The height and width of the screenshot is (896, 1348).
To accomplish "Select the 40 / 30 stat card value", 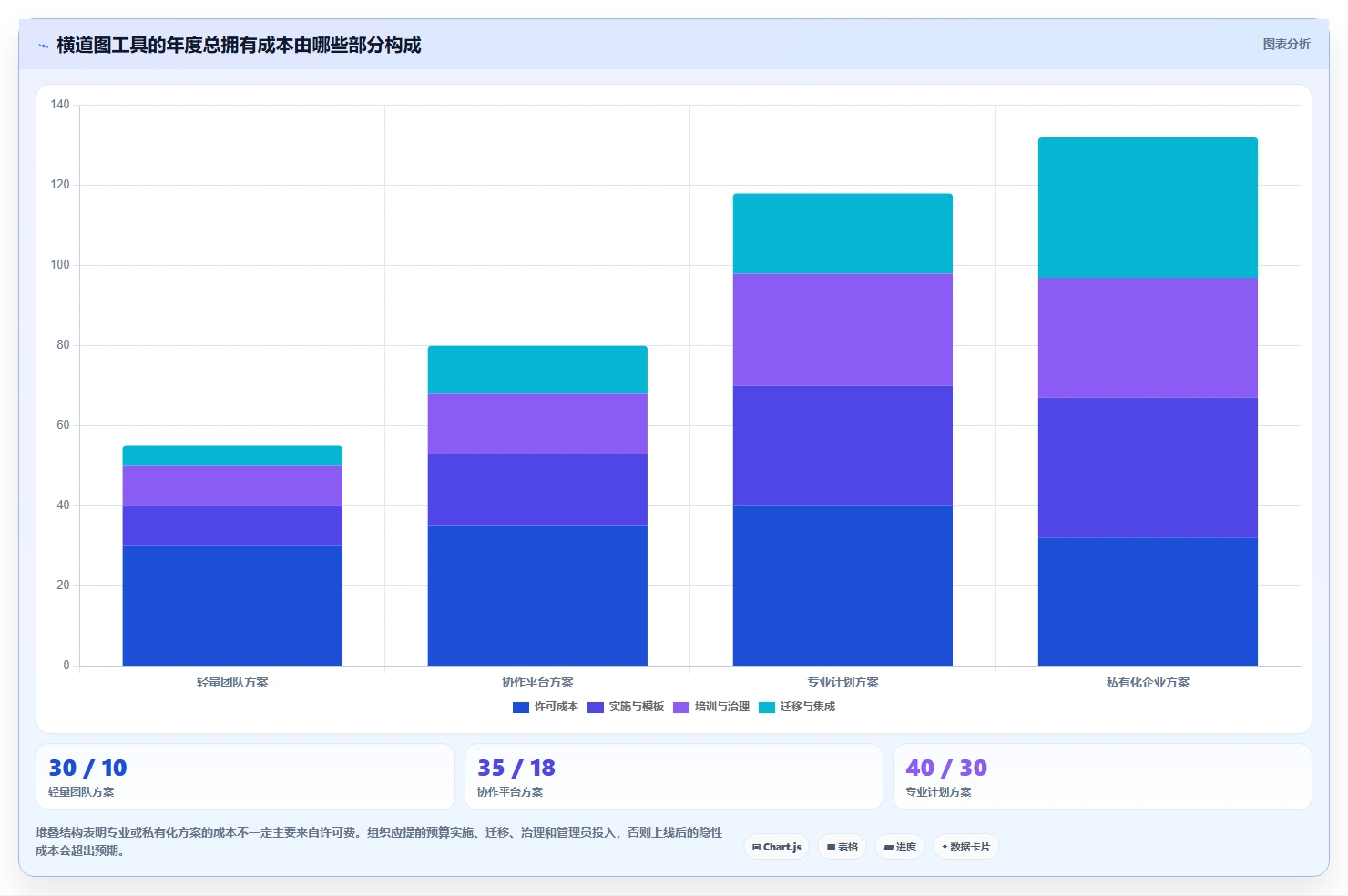I will click(x=946, y=768).
